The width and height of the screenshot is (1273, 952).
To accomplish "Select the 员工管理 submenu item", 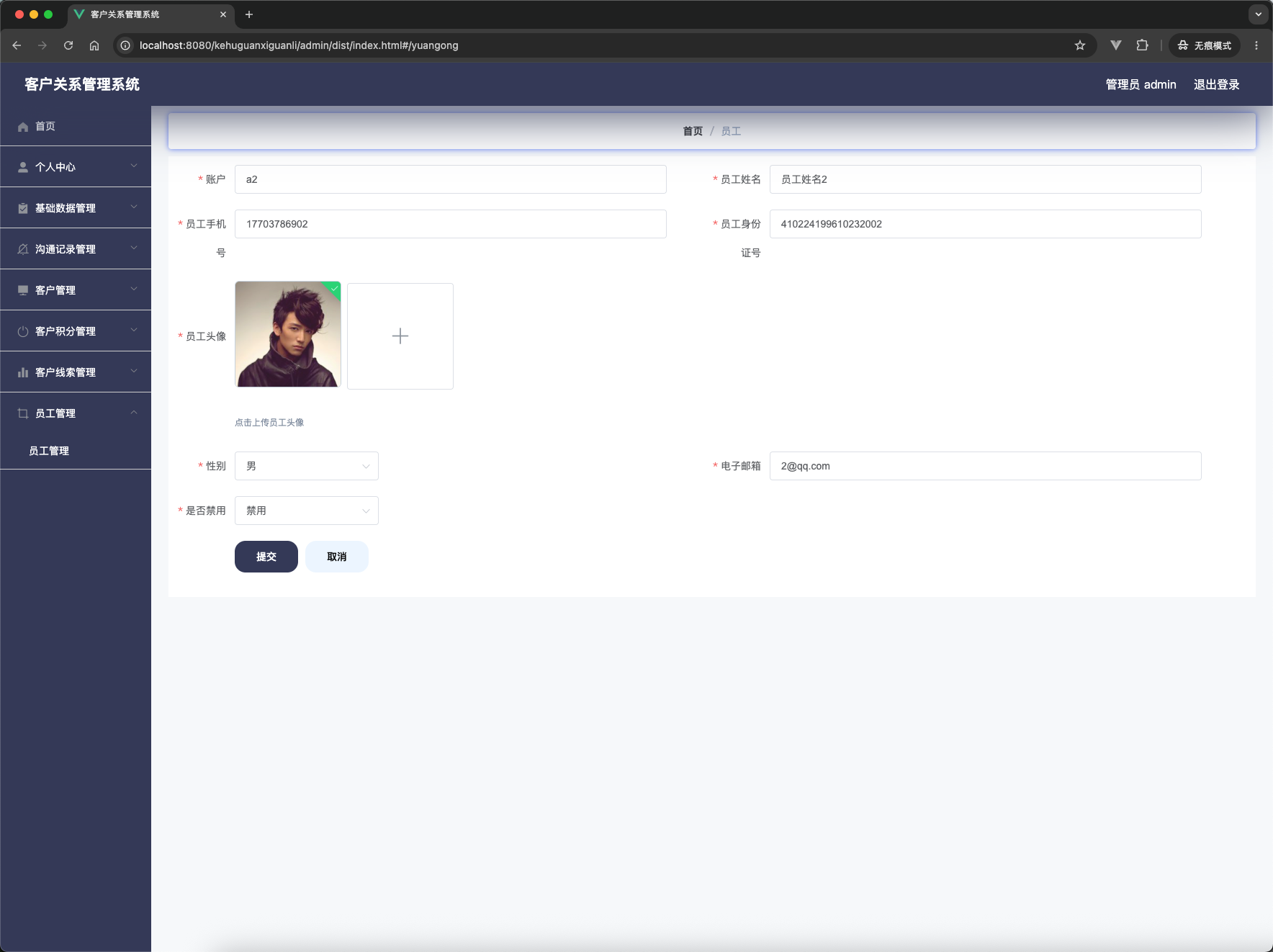I will (x=76, y=451).
